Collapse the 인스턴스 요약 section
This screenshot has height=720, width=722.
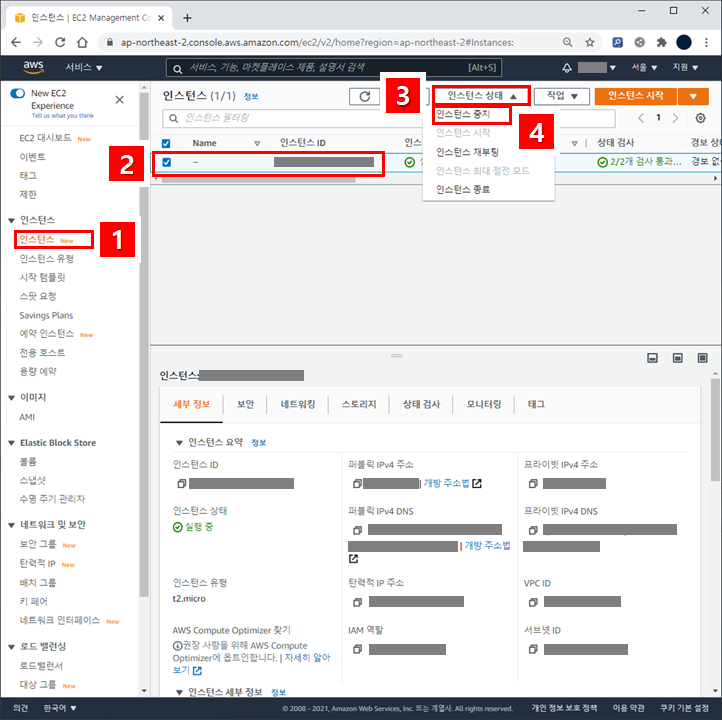180,443
